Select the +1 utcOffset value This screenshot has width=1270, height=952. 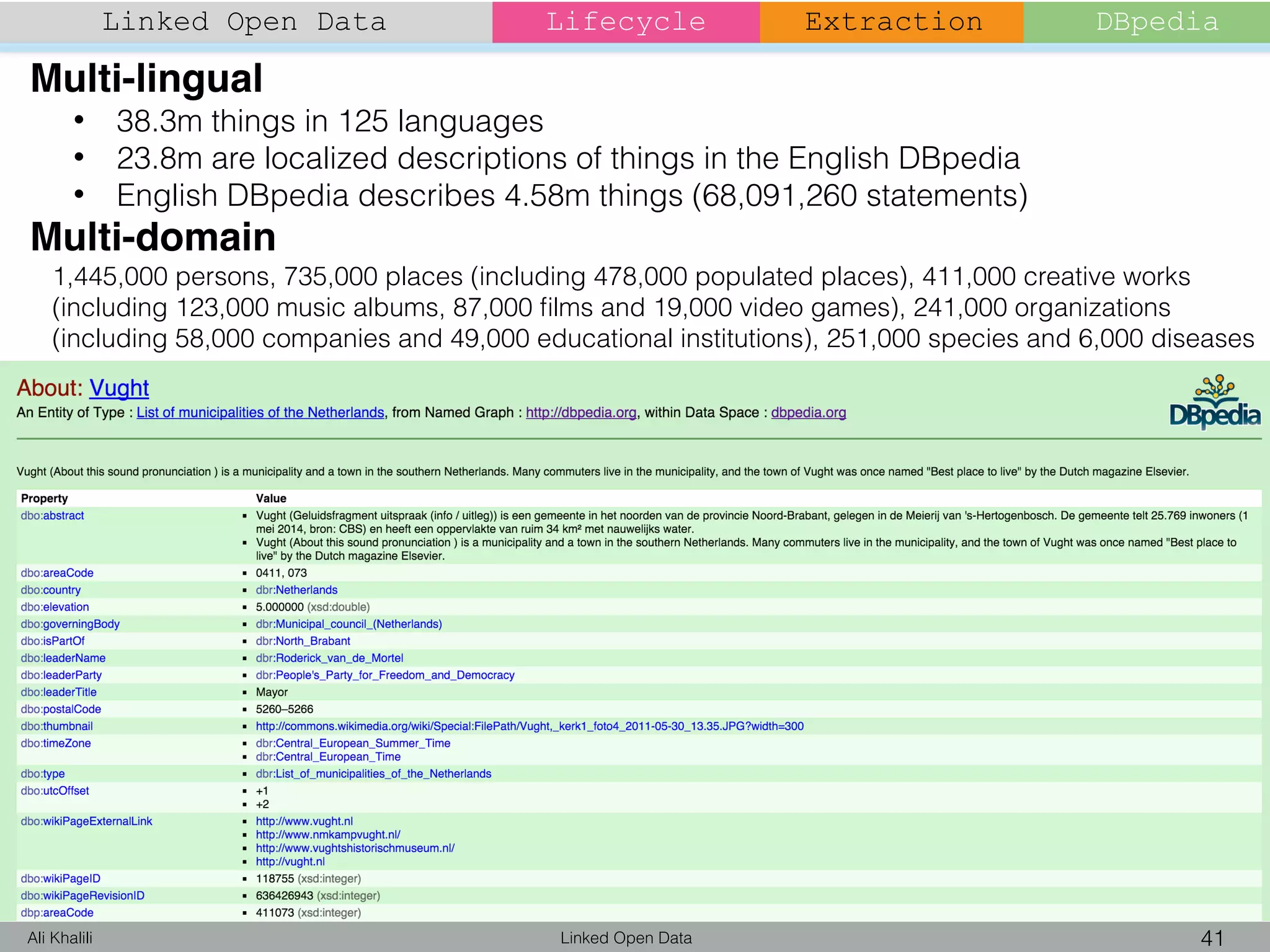262,791
